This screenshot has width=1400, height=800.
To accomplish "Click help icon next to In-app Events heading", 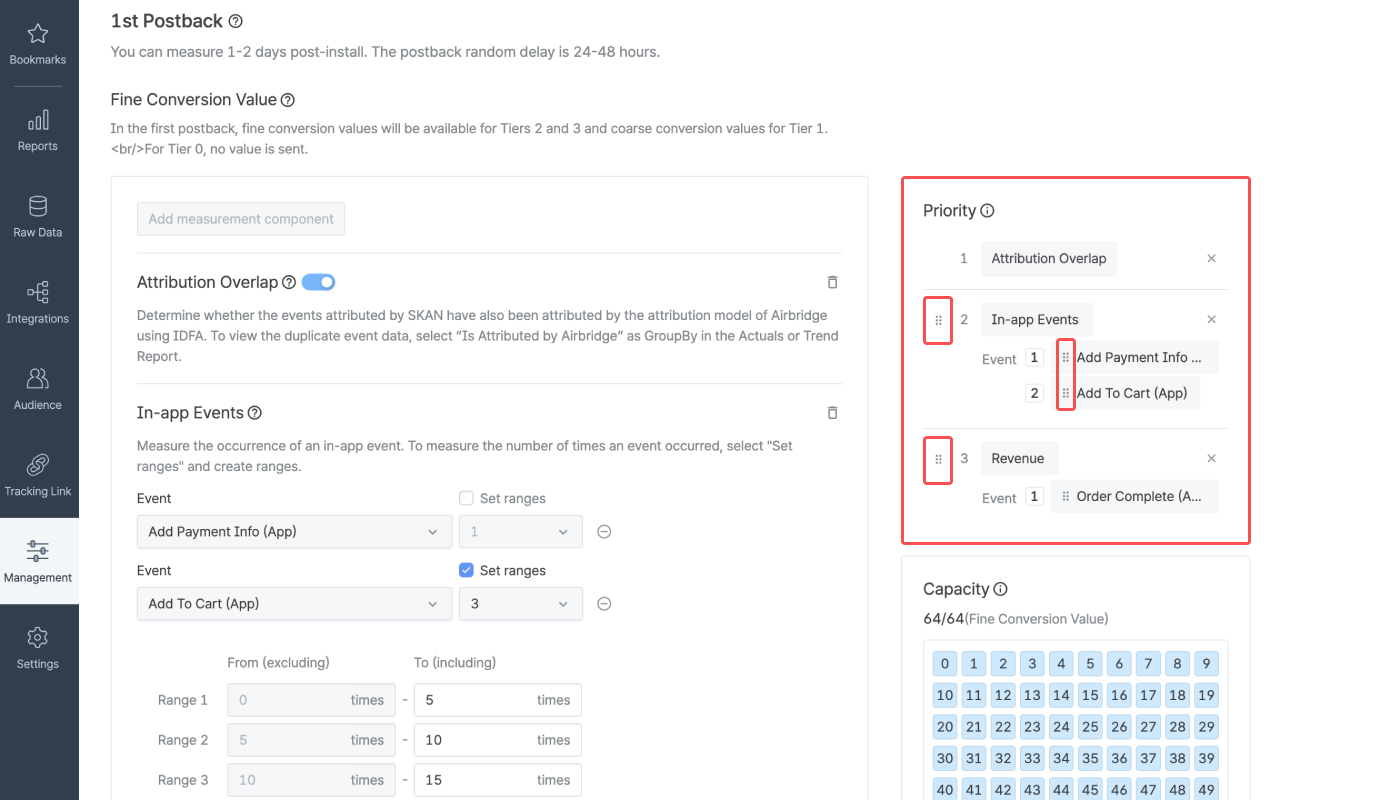I will pos(255,413).
